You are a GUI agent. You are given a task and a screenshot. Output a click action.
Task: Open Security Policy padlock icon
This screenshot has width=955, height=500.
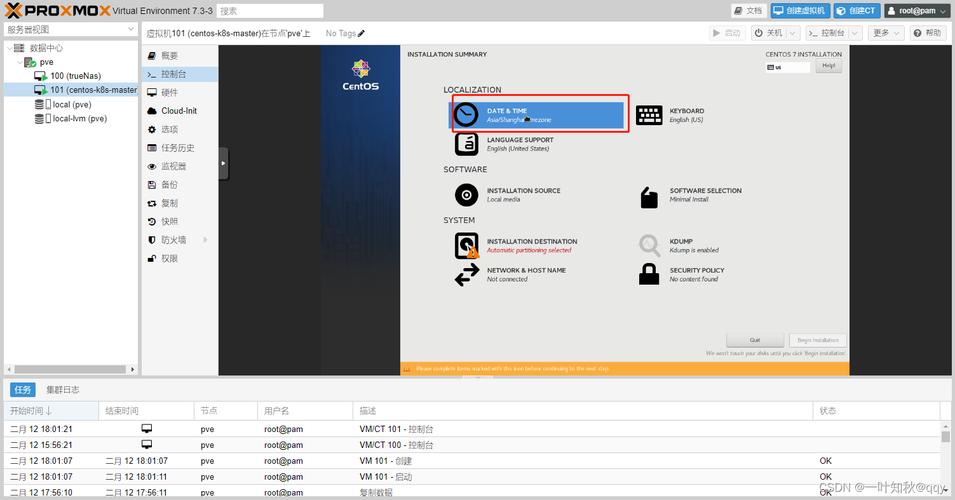[x=649, y=274]
